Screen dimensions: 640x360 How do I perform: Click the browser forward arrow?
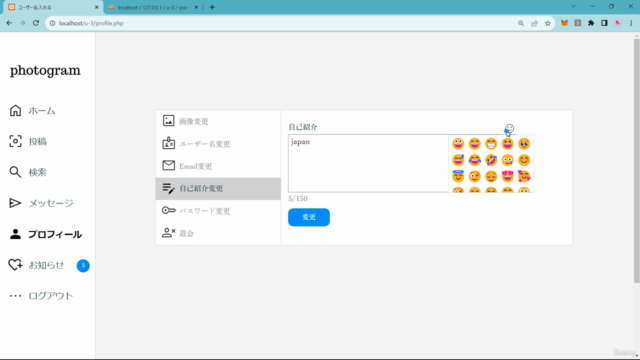pos(22,23)
